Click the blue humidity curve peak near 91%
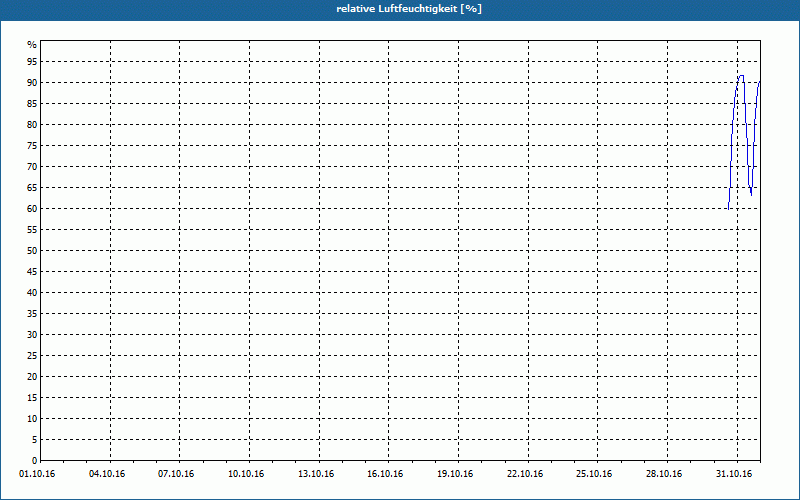 [x=741, y=76]
